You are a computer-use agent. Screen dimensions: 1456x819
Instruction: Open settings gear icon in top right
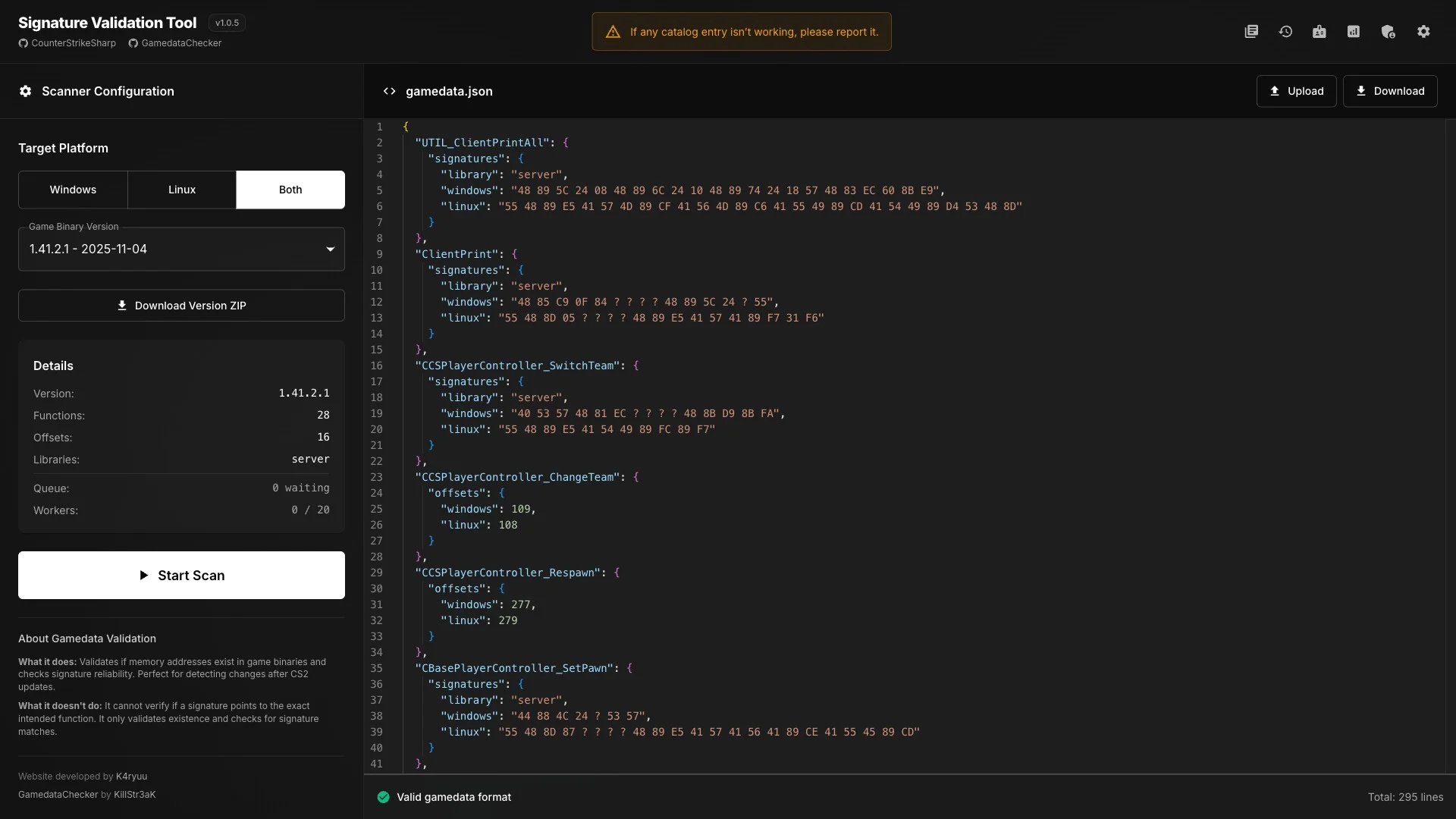coord(1423,31)
